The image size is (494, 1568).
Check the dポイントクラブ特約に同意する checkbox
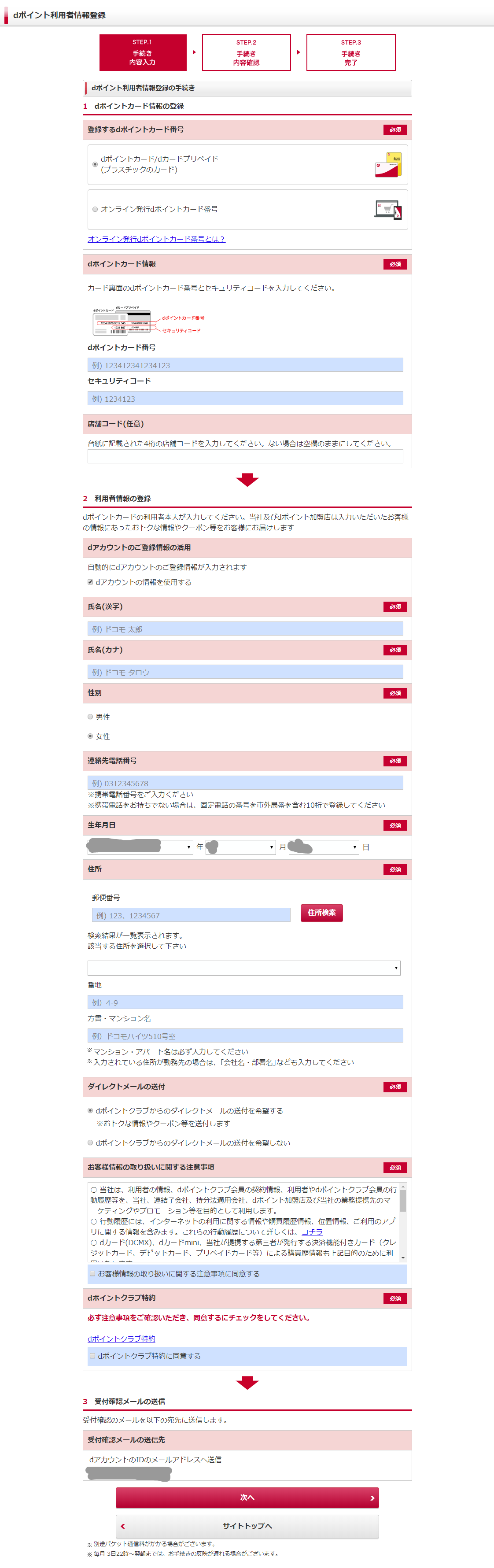click(x=92, y=1356)
